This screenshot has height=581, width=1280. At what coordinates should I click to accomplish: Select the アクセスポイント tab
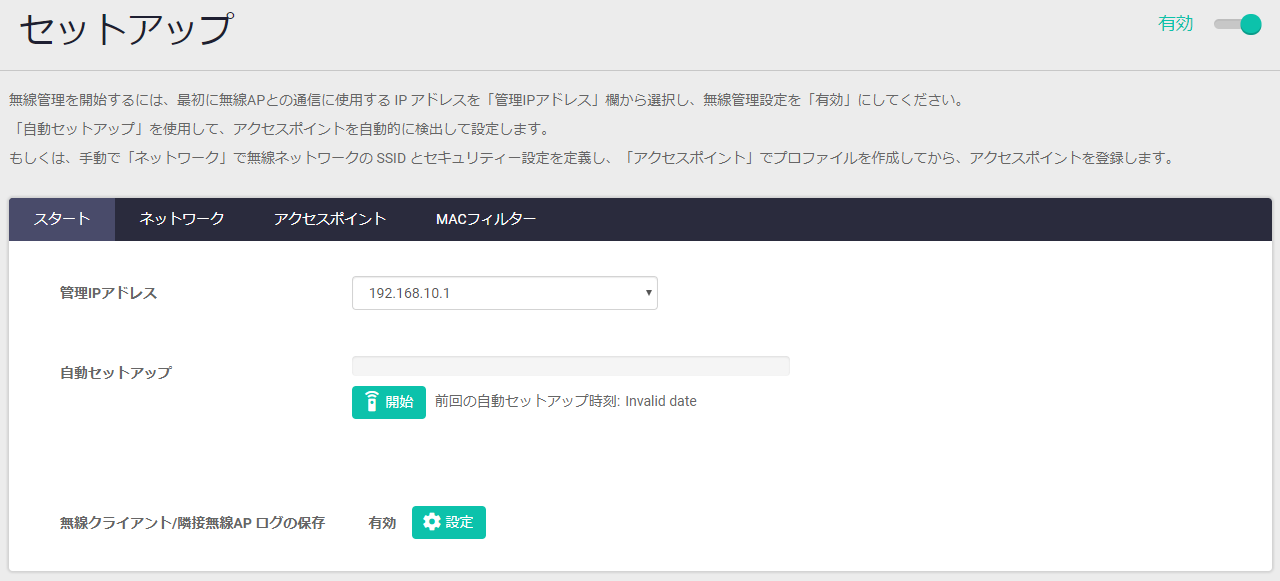click(330, 219)
